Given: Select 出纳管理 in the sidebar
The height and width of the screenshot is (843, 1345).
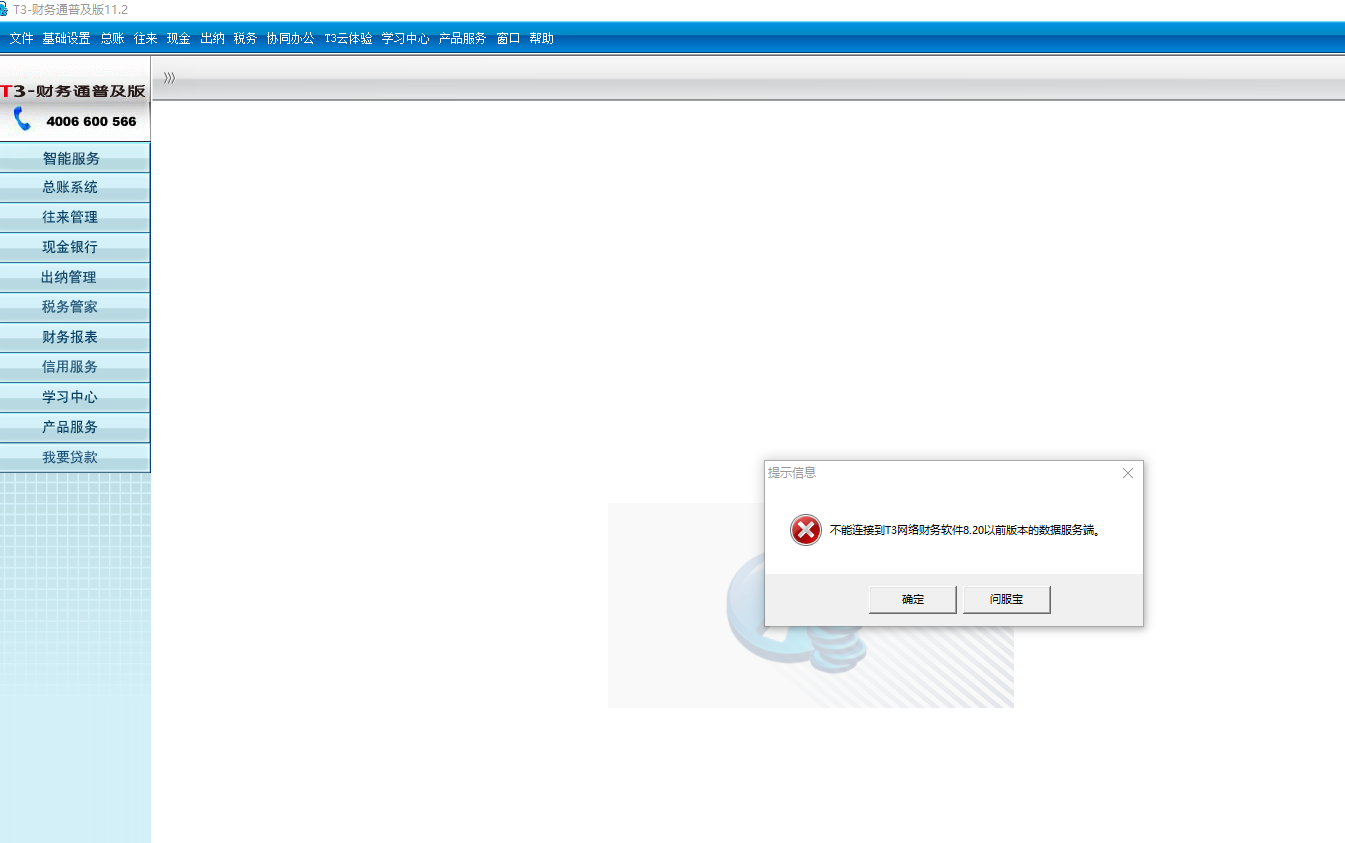Looking at the screenshot, I should [75, 277].
